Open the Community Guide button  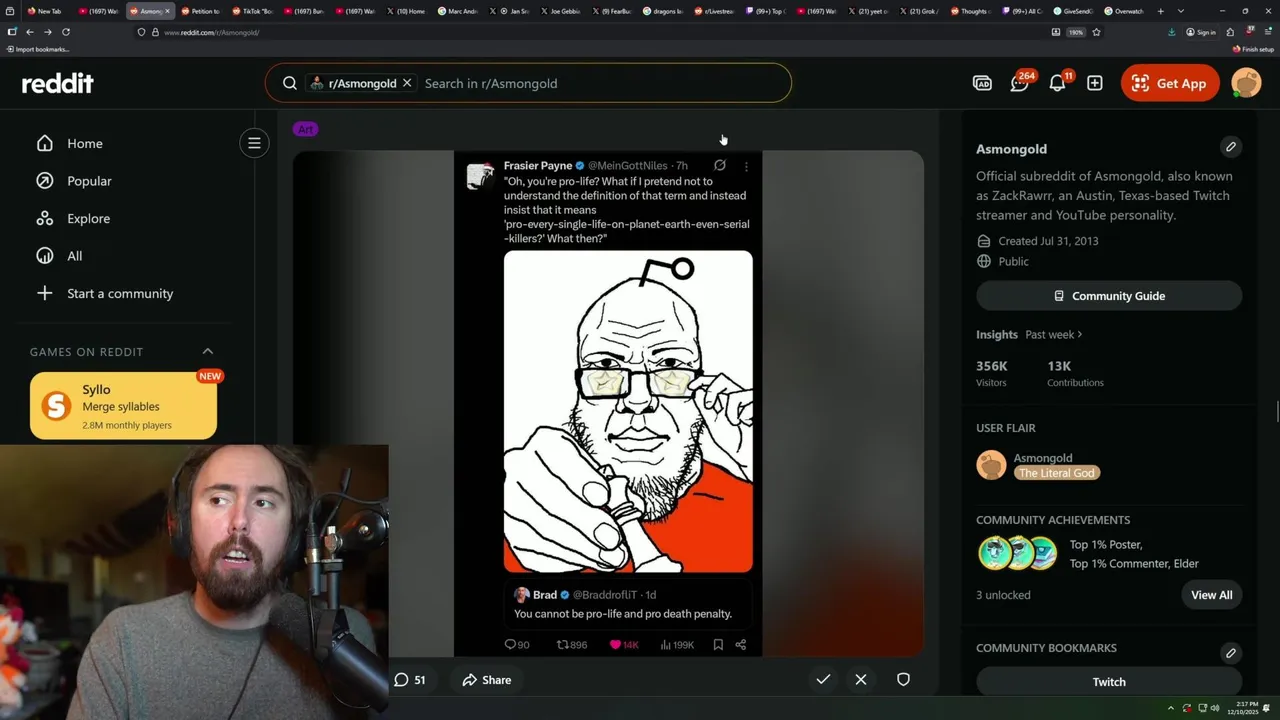[1109, 296]
